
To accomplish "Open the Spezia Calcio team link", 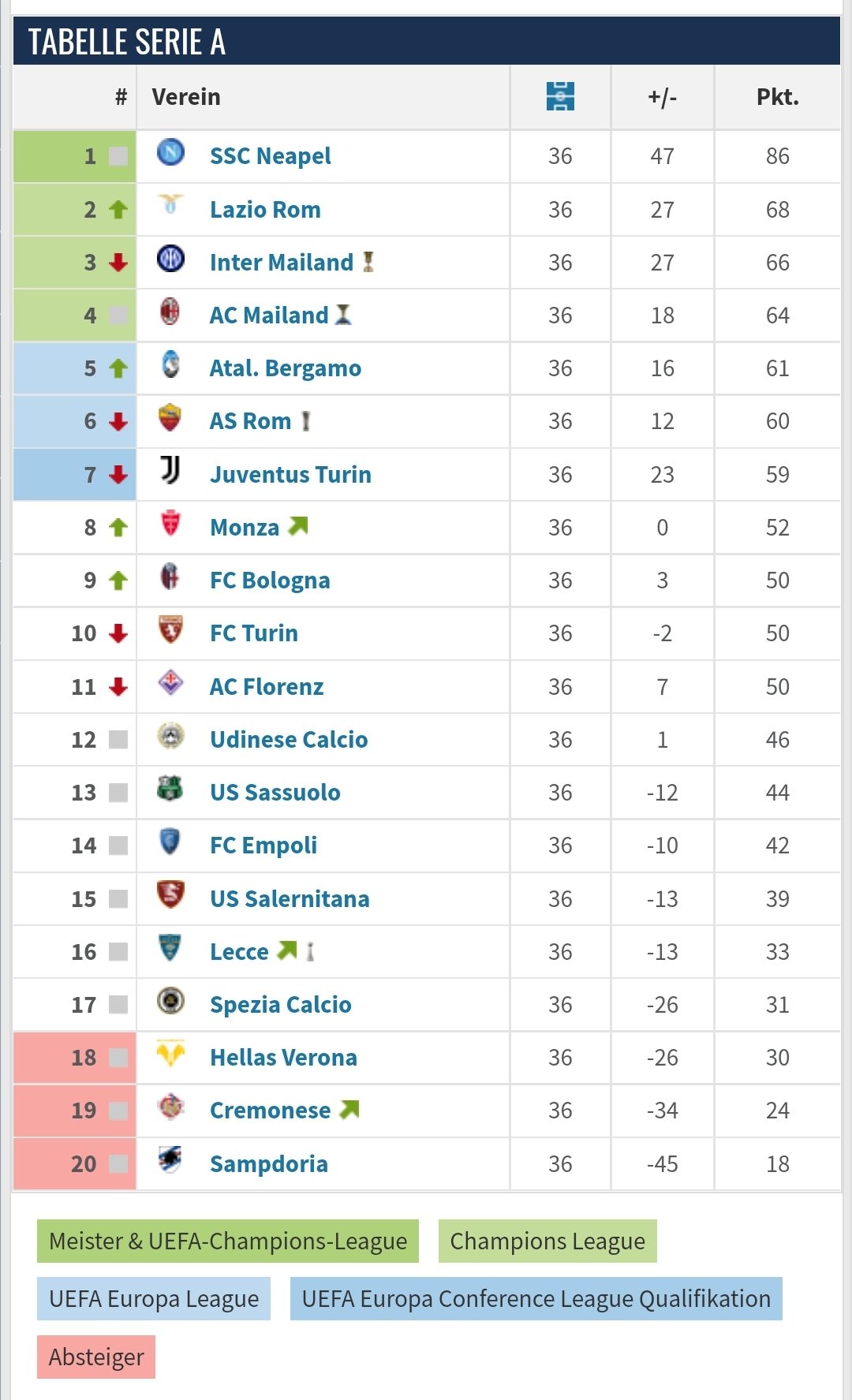I will coord(281,1005).
